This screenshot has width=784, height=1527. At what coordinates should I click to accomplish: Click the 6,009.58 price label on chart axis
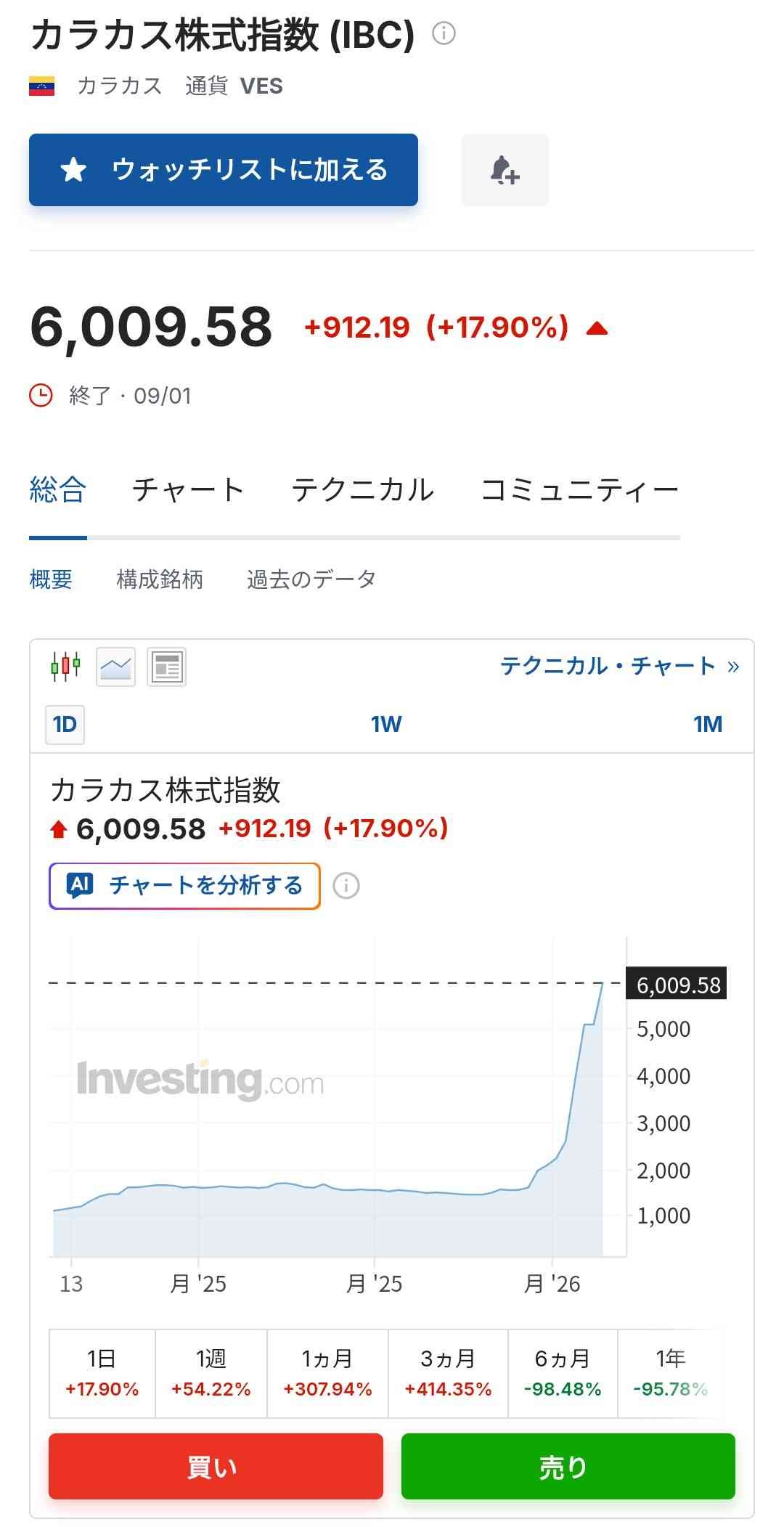point(677,985)
